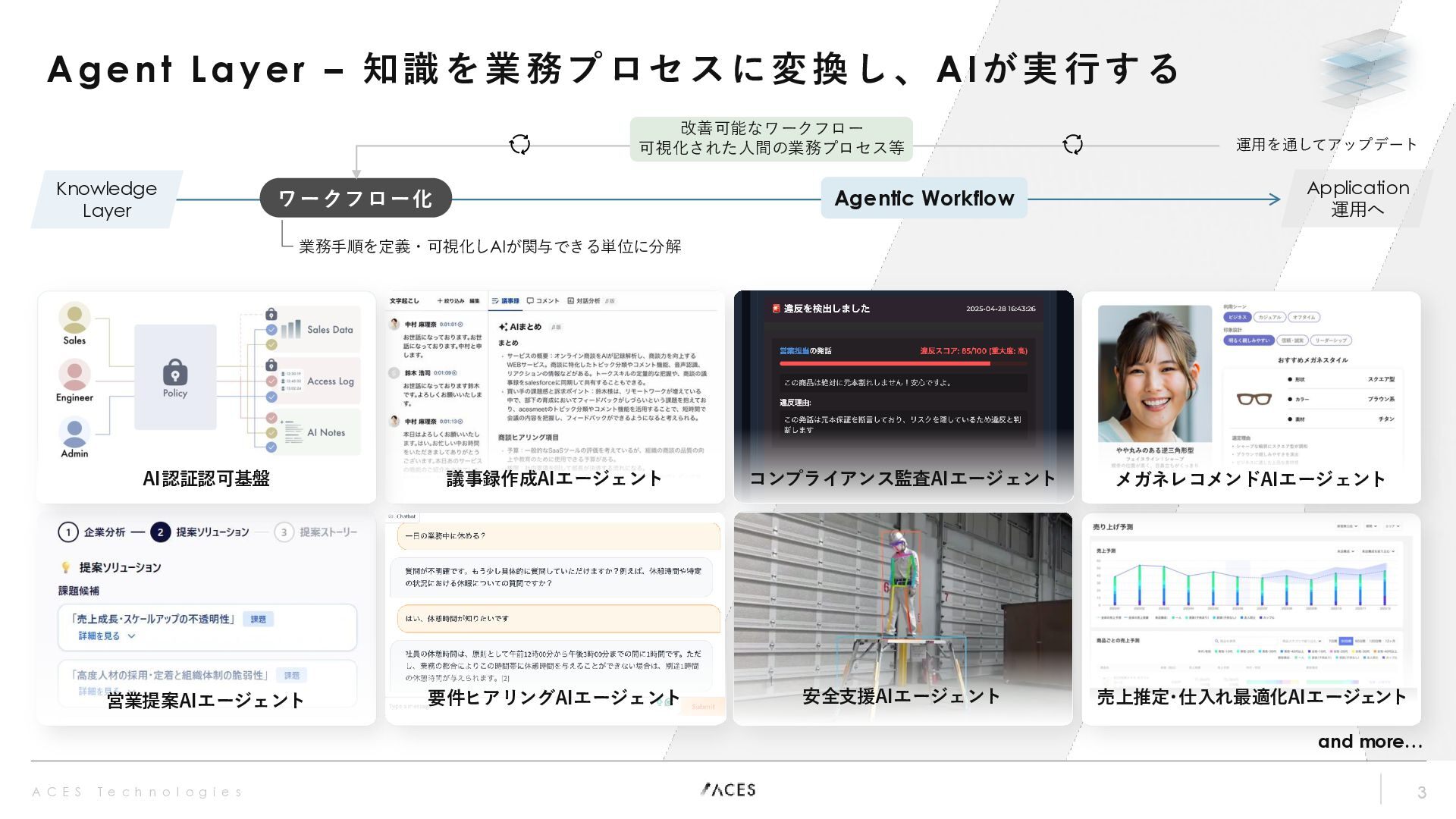
Task: Click the Agentic Workflow label box
Action: [924, 199]
